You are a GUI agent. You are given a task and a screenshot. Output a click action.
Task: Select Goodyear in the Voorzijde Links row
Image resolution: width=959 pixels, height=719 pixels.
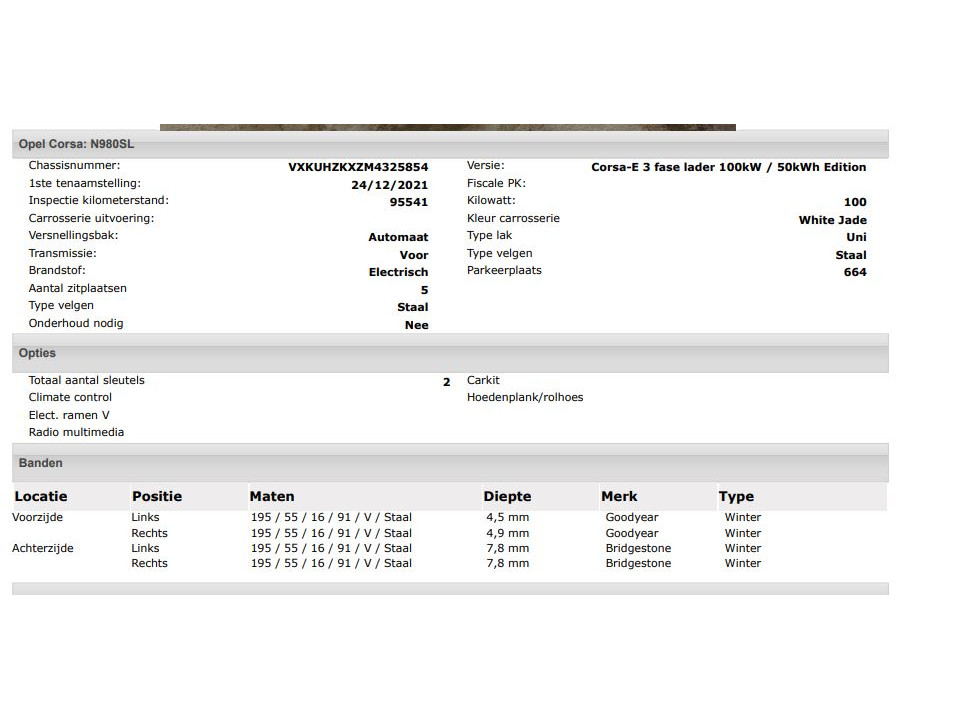(x=632, y=517)
